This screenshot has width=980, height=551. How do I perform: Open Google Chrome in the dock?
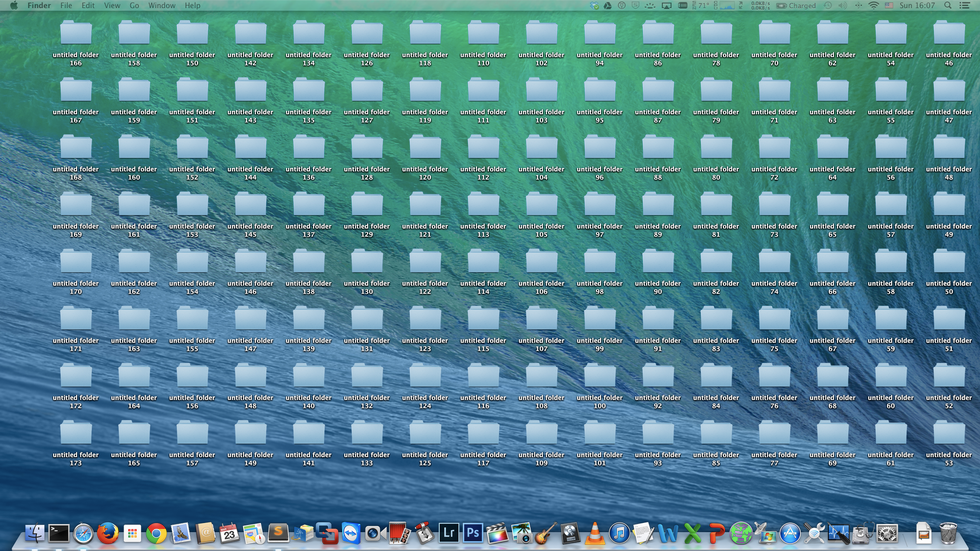pos(156,533)
